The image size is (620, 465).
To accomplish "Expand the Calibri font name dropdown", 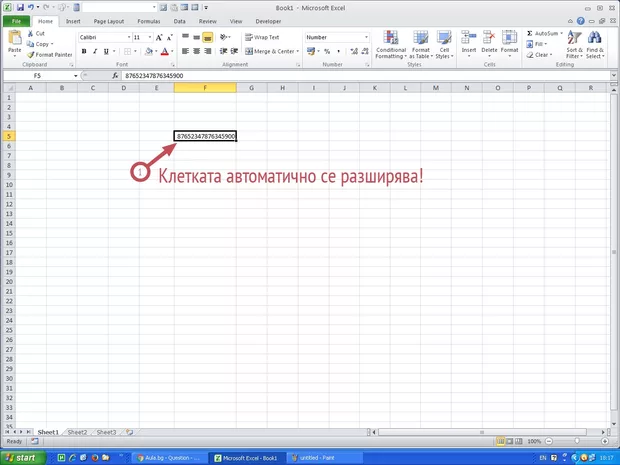I will (x=129, y=38).
